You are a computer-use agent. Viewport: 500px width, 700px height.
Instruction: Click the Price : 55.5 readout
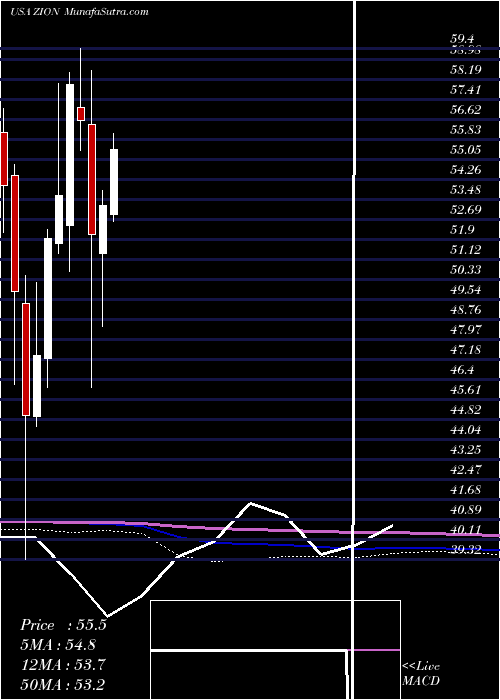(63, 625)
